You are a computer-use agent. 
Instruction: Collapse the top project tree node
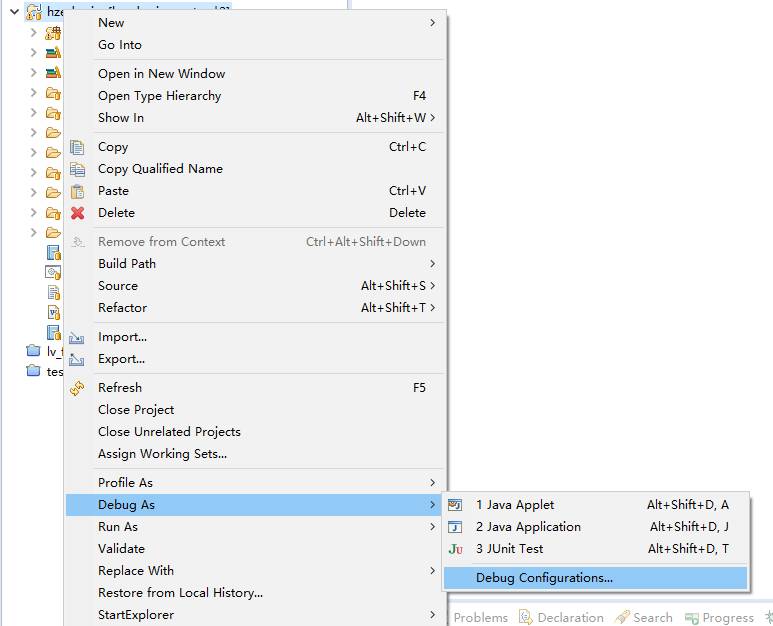tap(15, 11)
